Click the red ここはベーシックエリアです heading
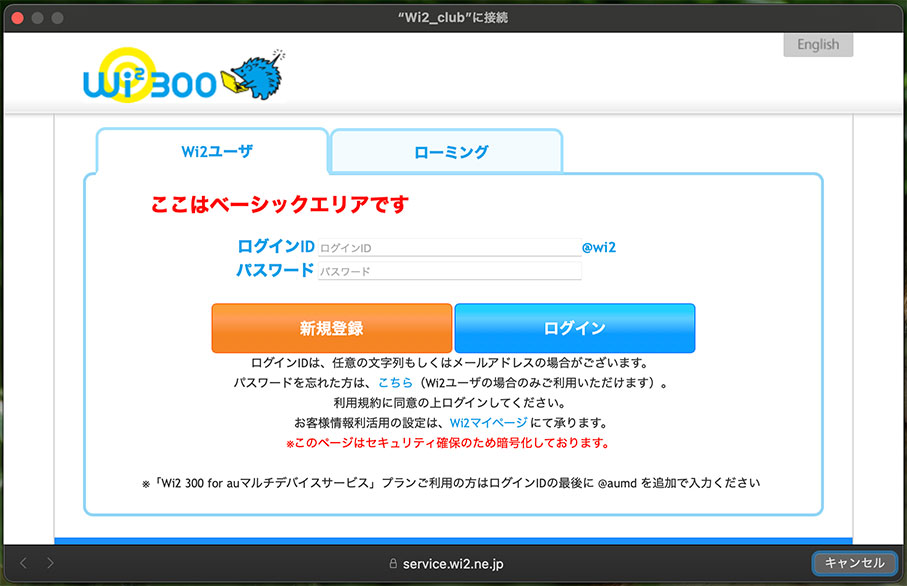 pyautogui.click(x=280, y=204)
